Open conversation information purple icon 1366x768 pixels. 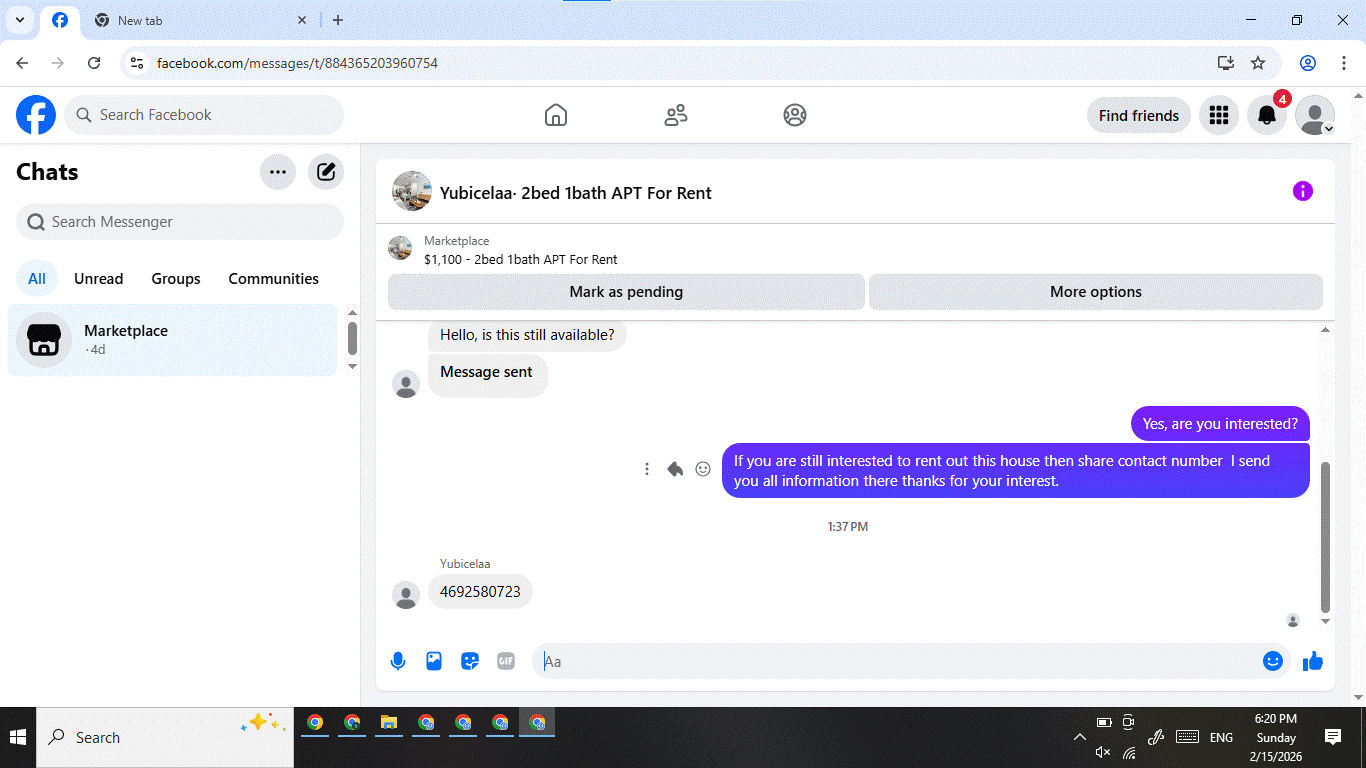[1302, 191]
